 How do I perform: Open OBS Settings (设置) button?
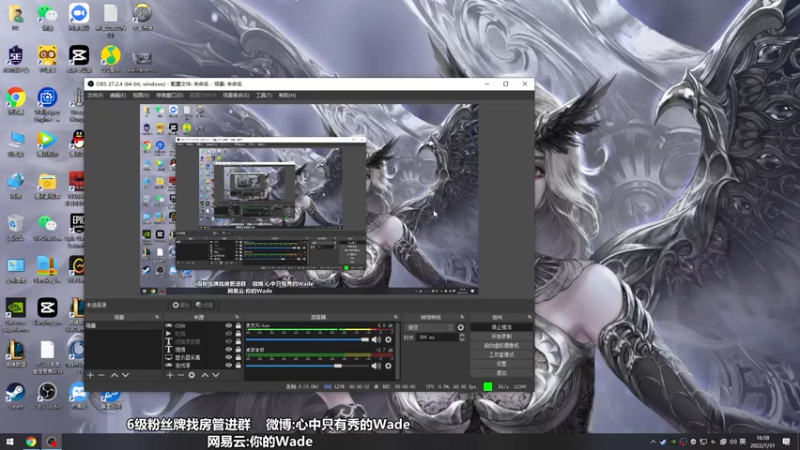click(501, 364)
